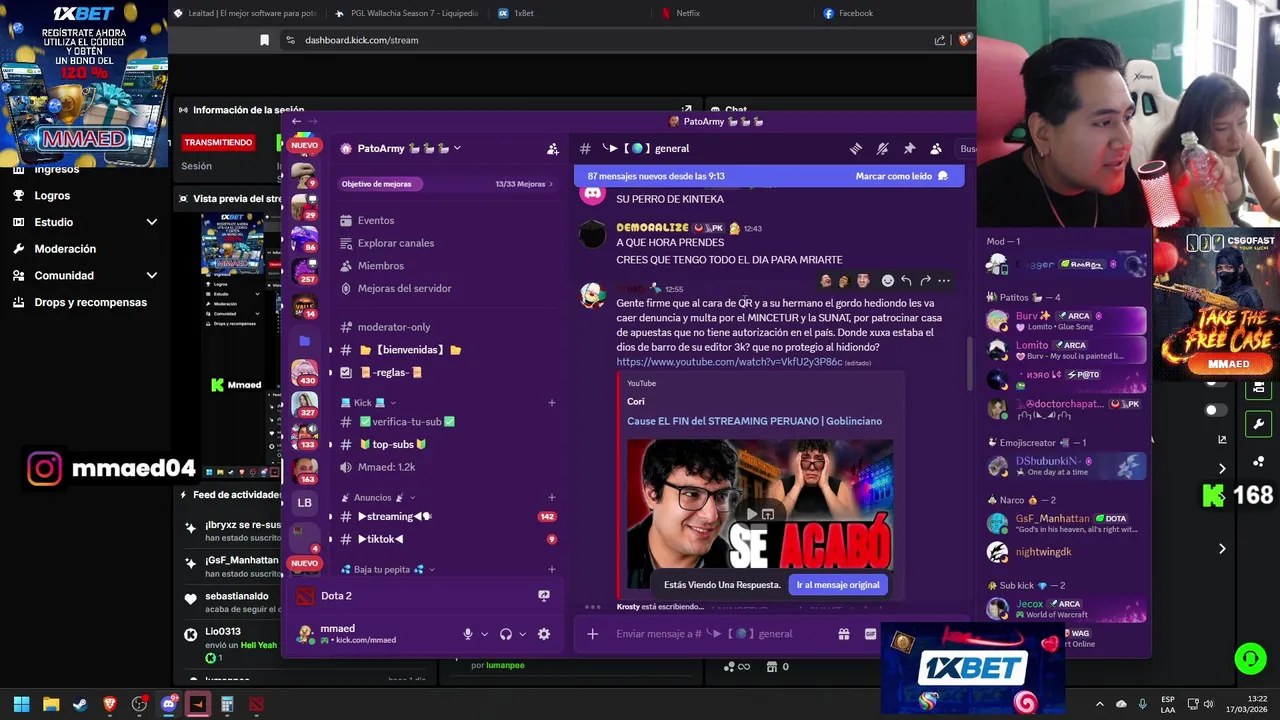
Task: Click plus attach button in message bar
Action: click(592, 633)
